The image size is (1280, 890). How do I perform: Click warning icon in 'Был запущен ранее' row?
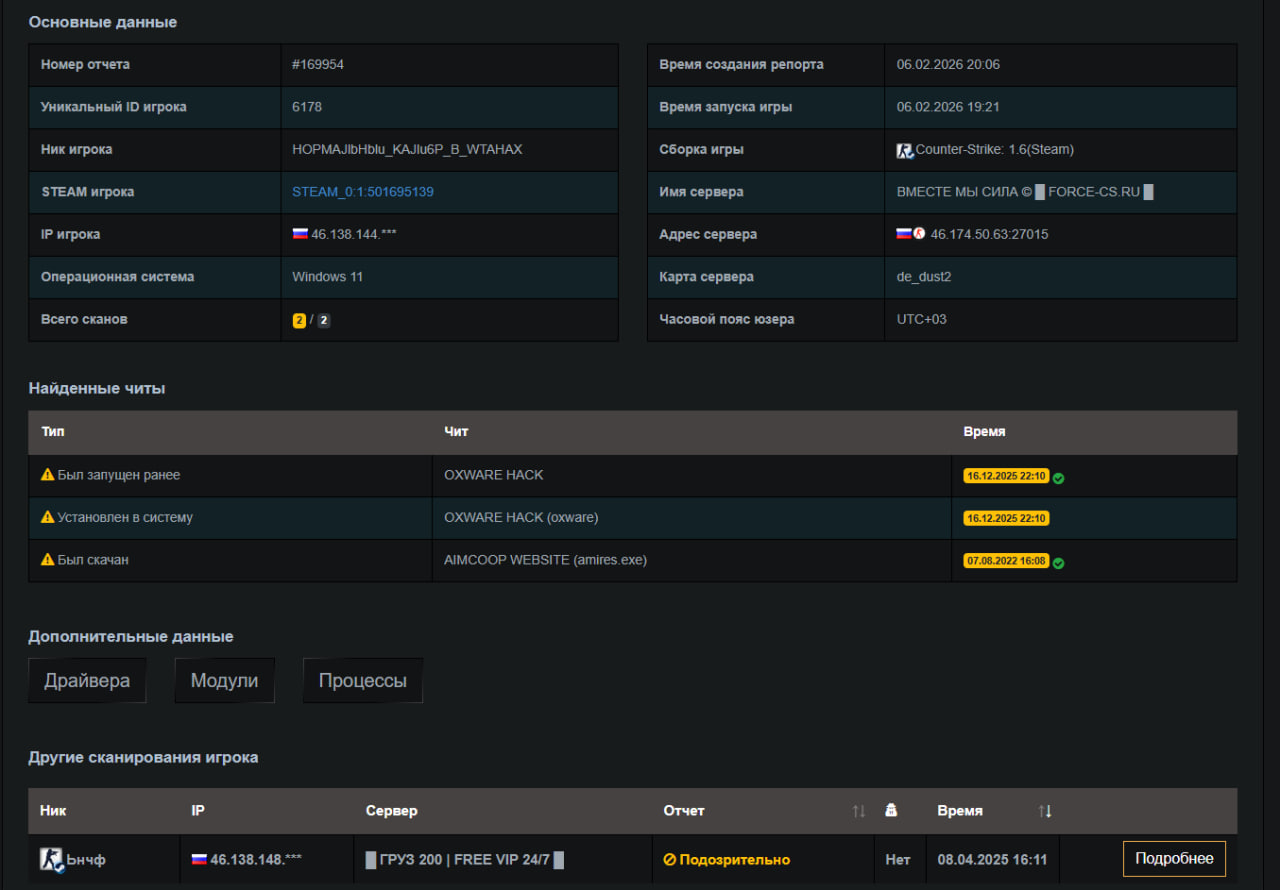pos(47,475)
